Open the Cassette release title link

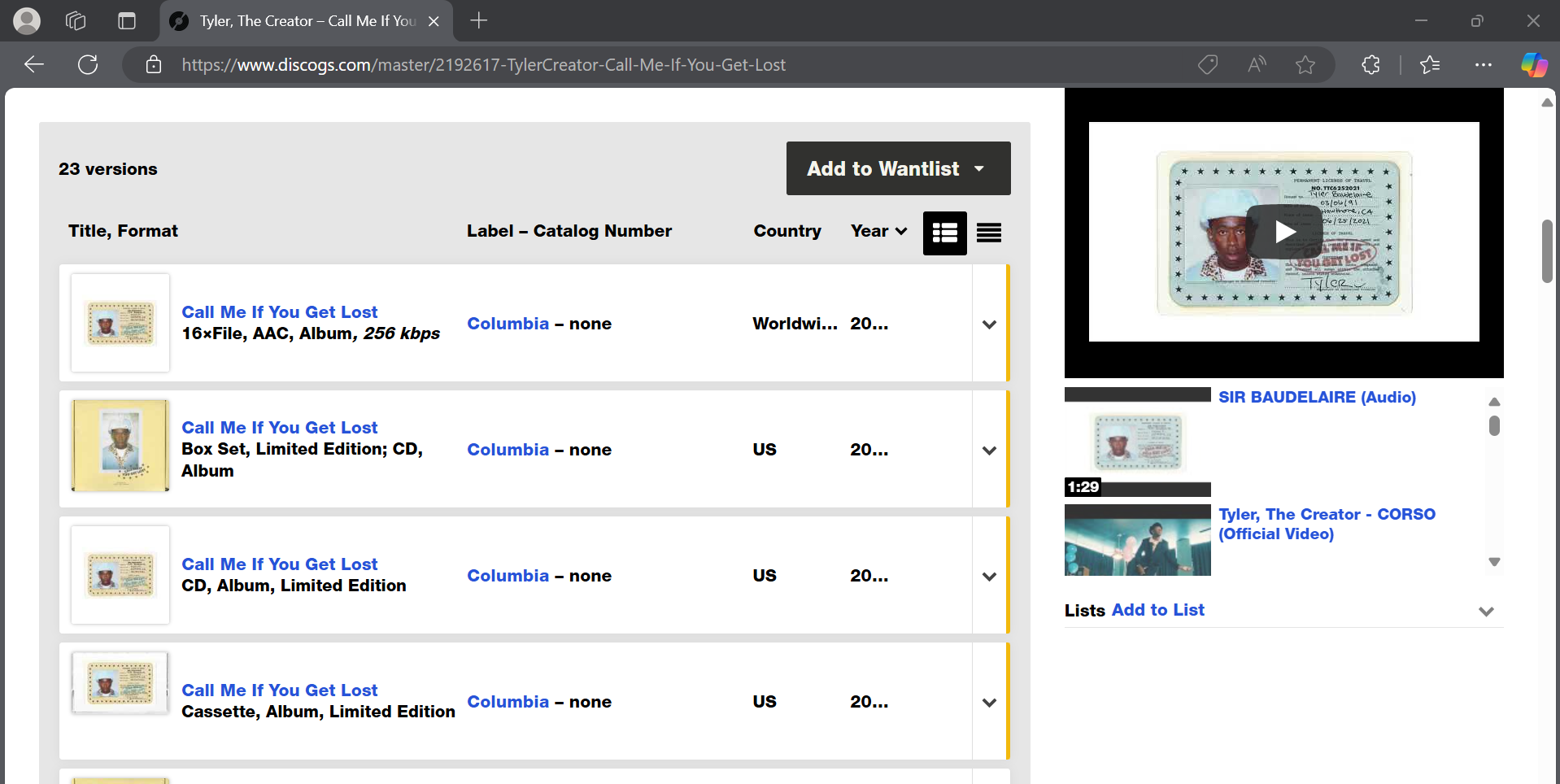point(279,690)
